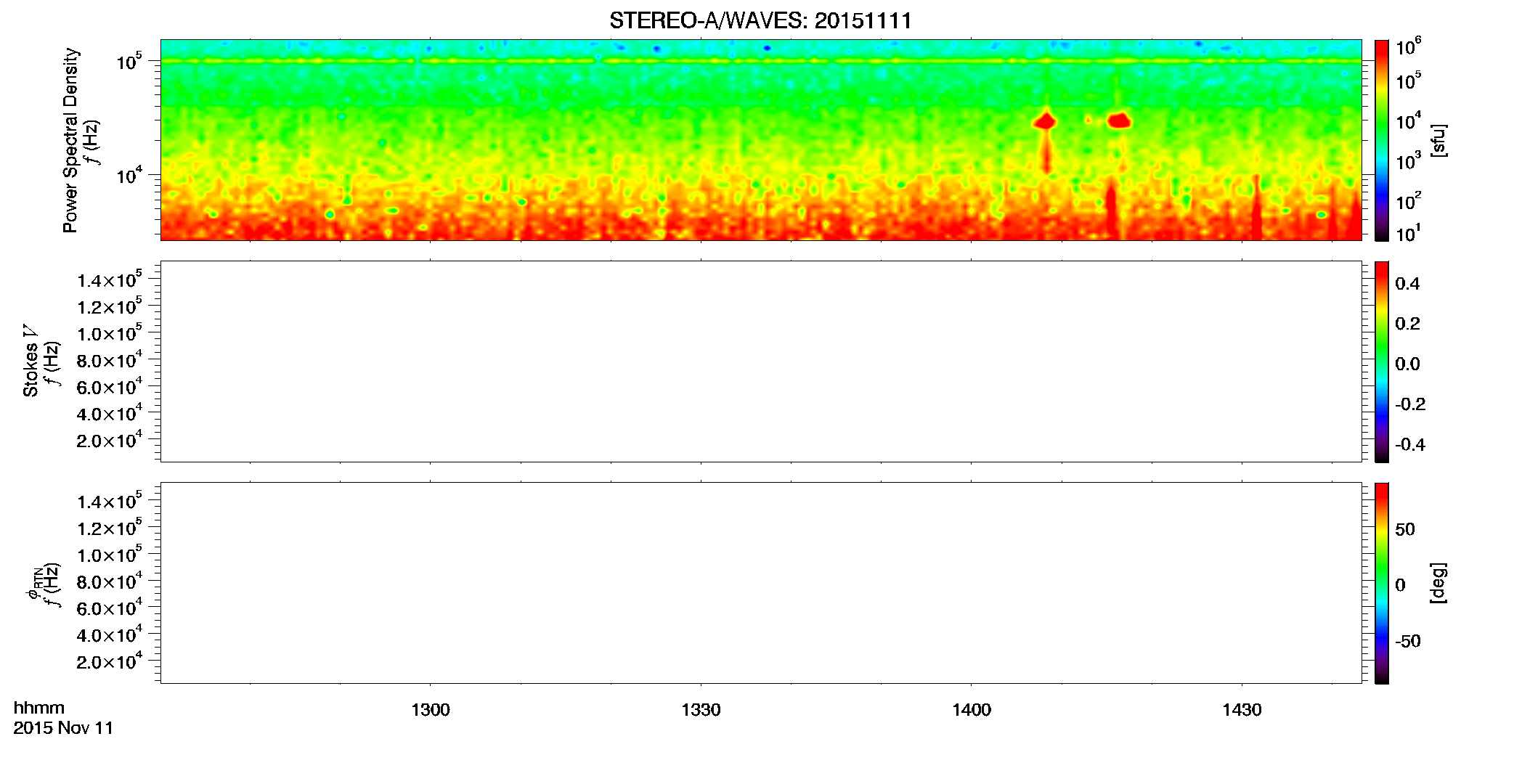1522x784 pixels.
Task: Click the 2015 Nov 11 date label
Action: click(63, 728)
